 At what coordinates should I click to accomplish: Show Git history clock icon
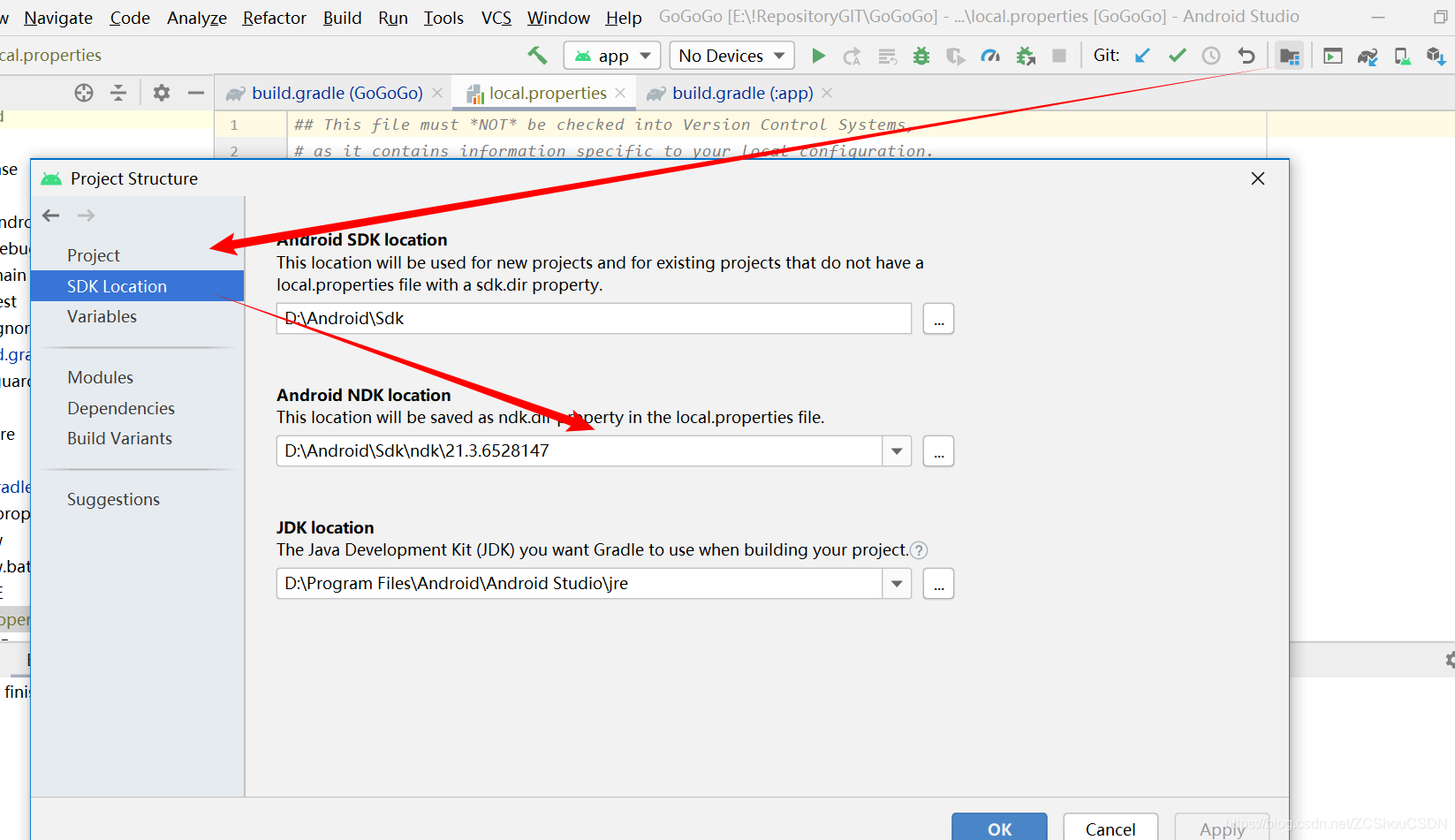click(1211, 56)
